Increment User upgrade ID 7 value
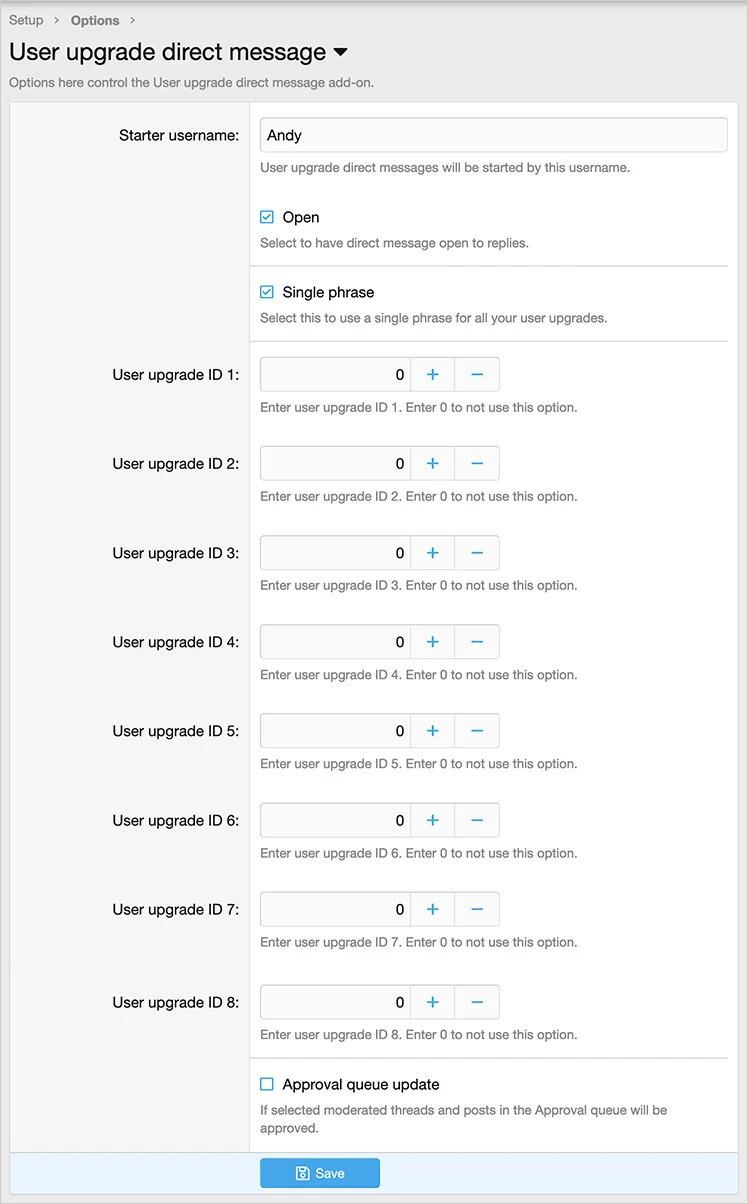 click(x=433, y=909)
